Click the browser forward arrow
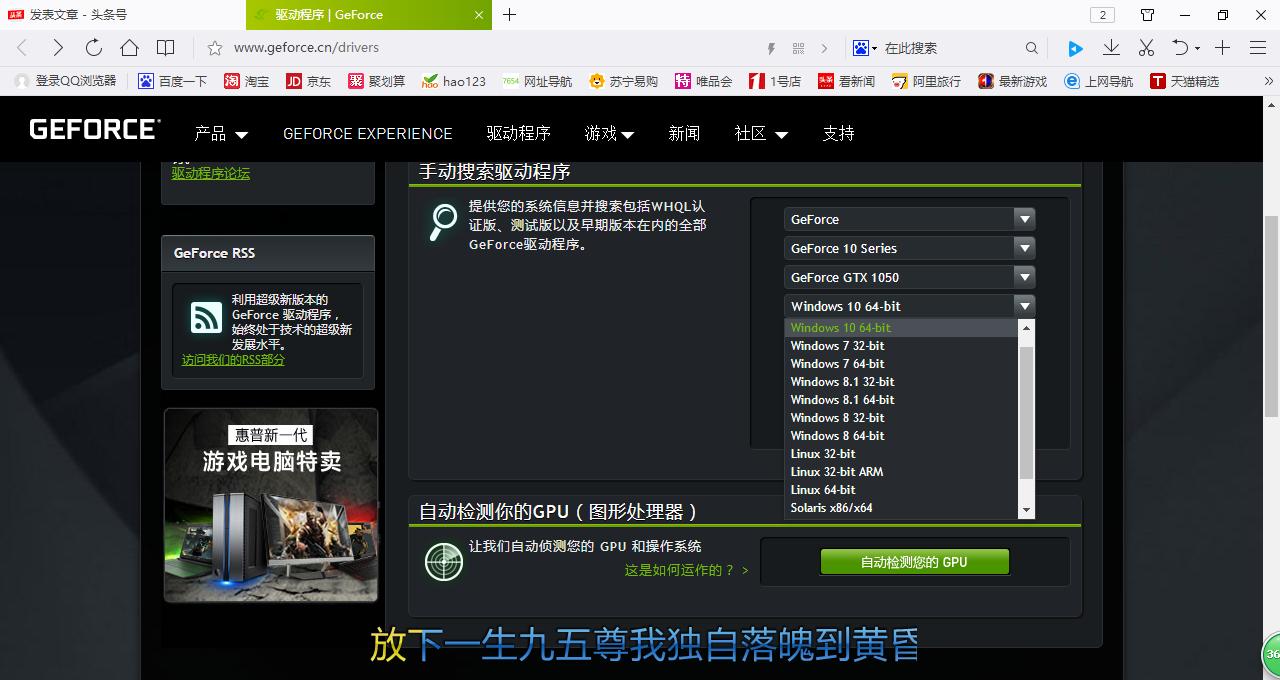 coord(58,48)
